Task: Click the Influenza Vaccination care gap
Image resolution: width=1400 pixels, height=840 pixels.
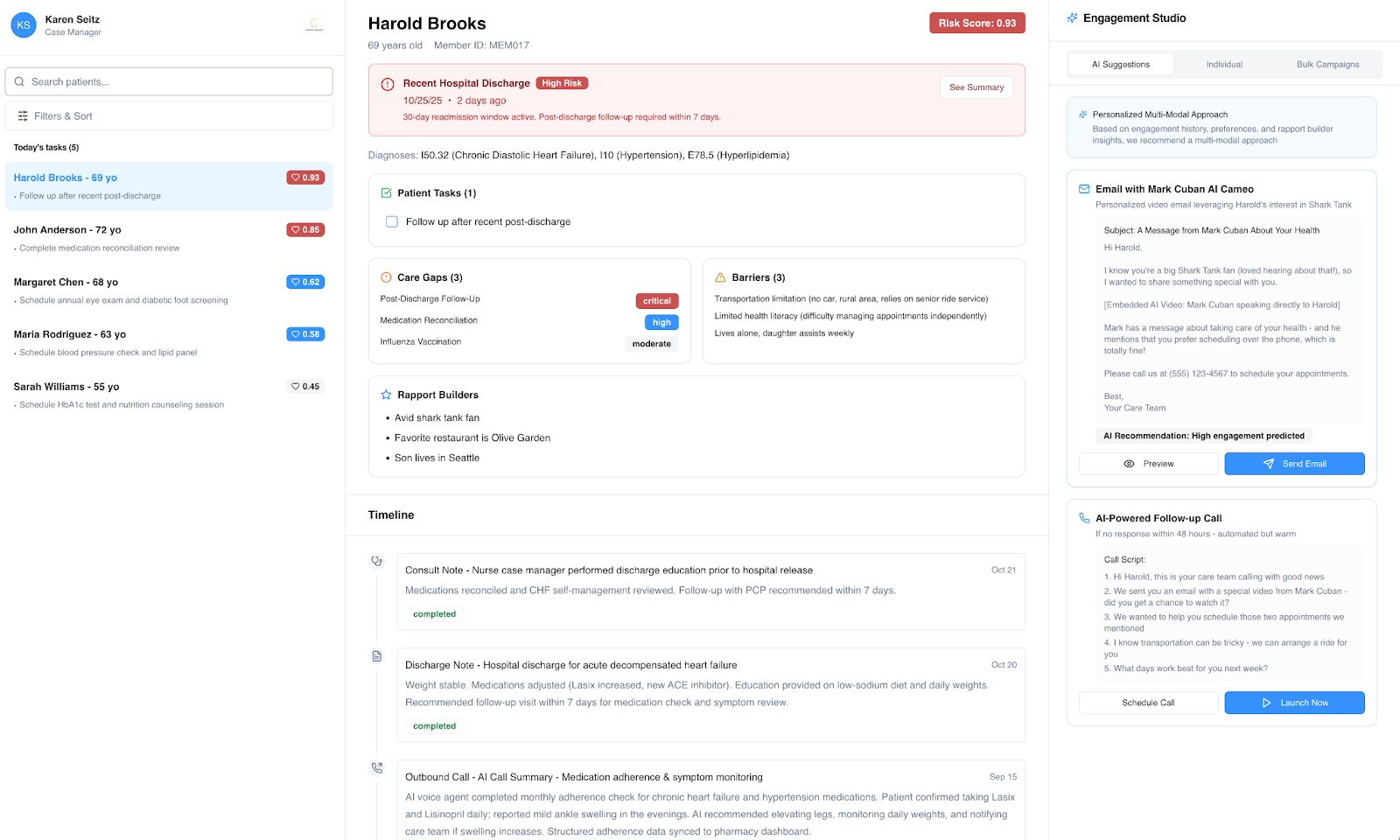Action: (x=421, y=342)
